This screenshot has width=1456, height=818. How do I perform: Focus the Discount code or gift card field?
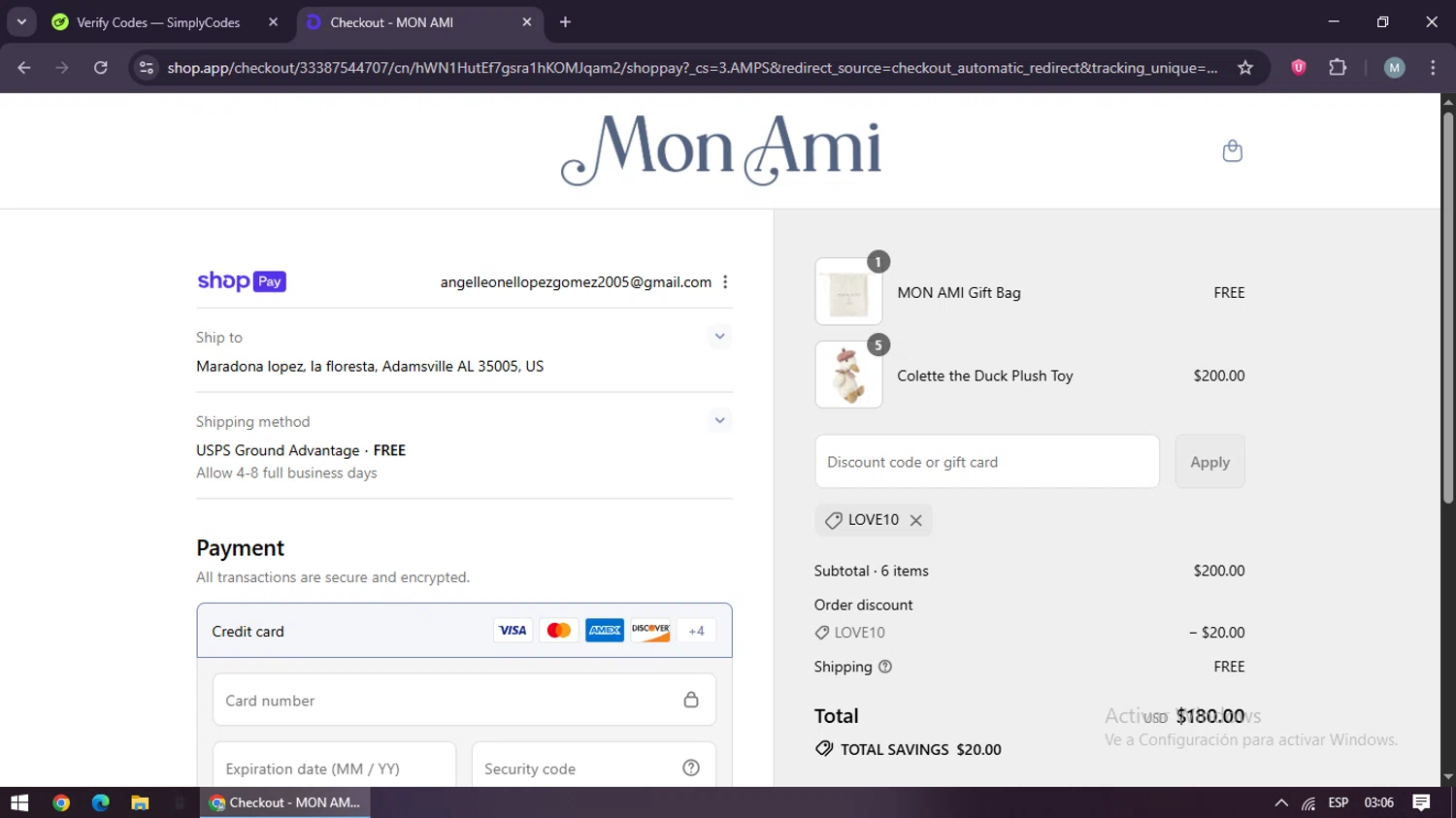(987, 462)
